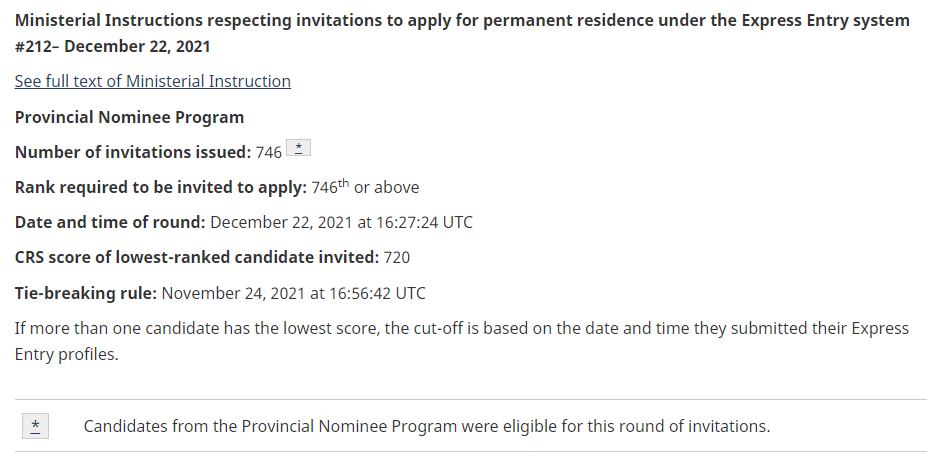
Task: Click the CRS score value 720
Action: tap(397, 257)
